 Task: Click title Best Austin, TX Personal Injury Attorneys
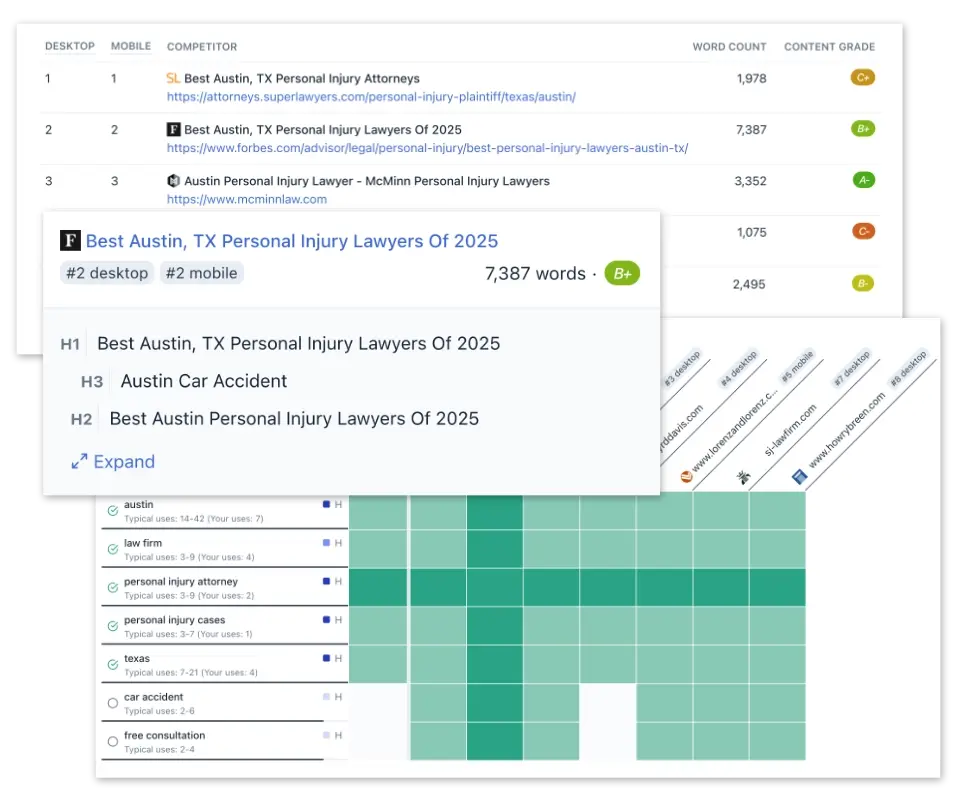(302, 79)
